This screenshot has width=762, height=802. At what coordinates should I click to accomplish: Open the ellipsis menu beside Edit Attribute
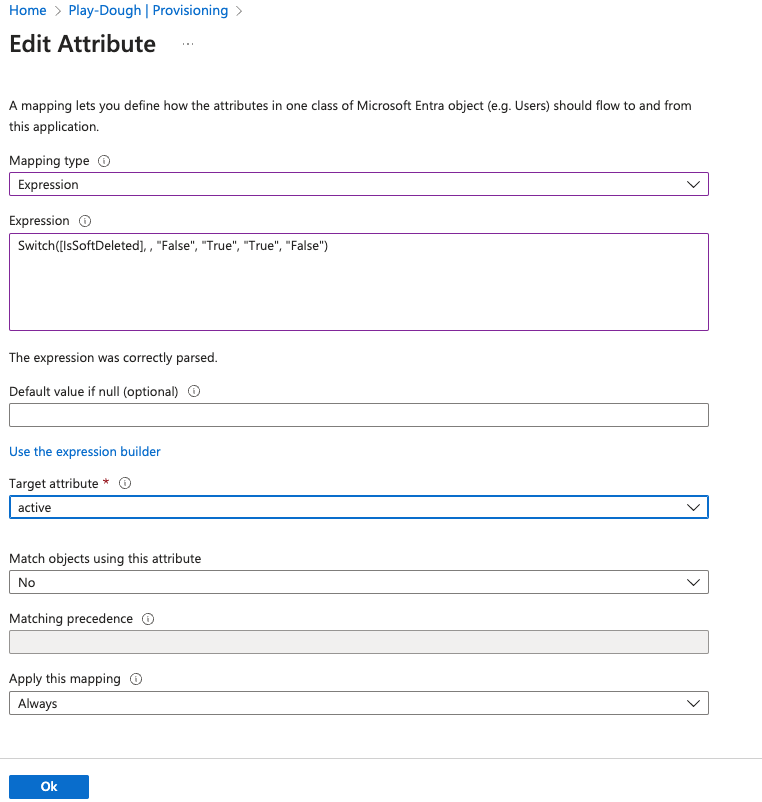click(x=188, y=44)
